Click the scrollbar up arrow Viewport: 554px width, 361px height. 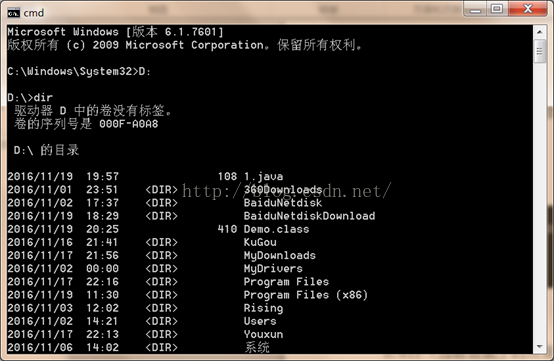click(x=540, y=32)
